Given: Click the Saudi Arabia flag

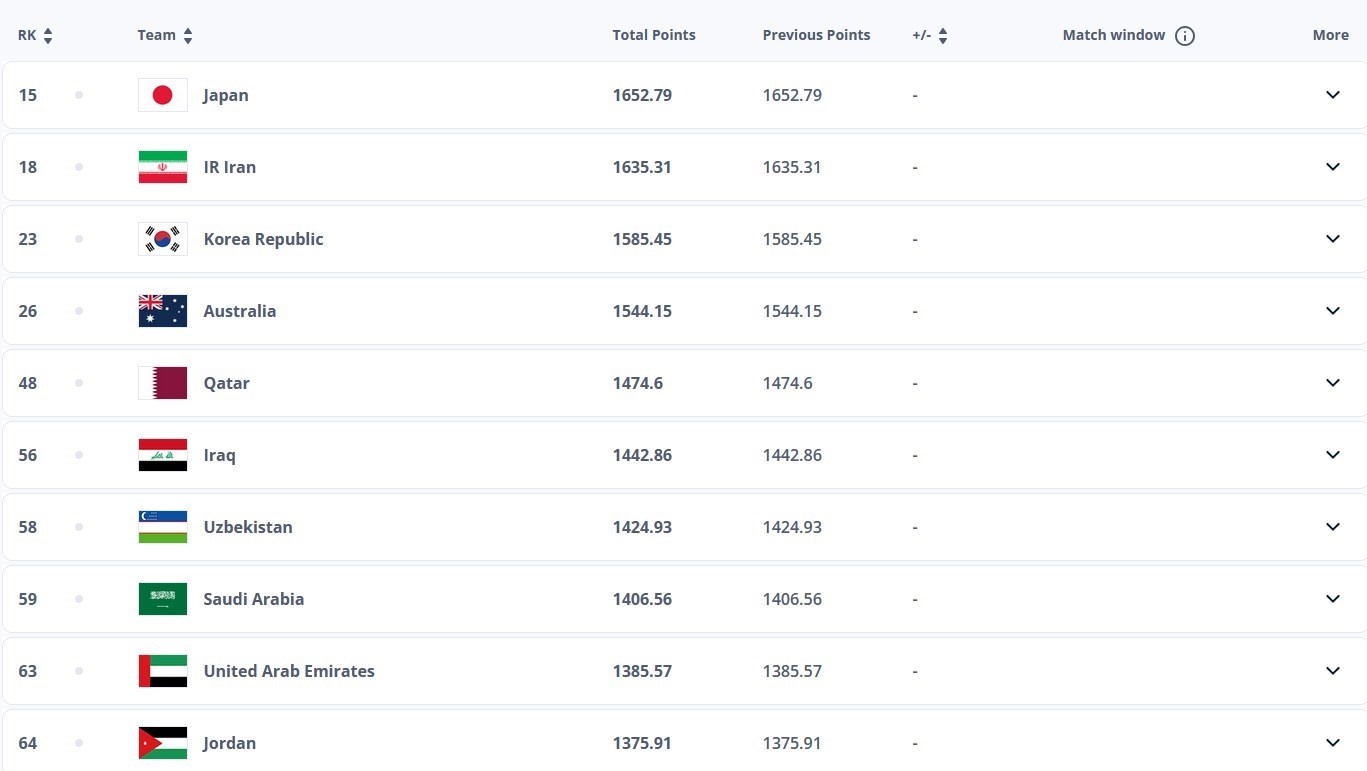Looking at the screenshot, I should (163, 599).
